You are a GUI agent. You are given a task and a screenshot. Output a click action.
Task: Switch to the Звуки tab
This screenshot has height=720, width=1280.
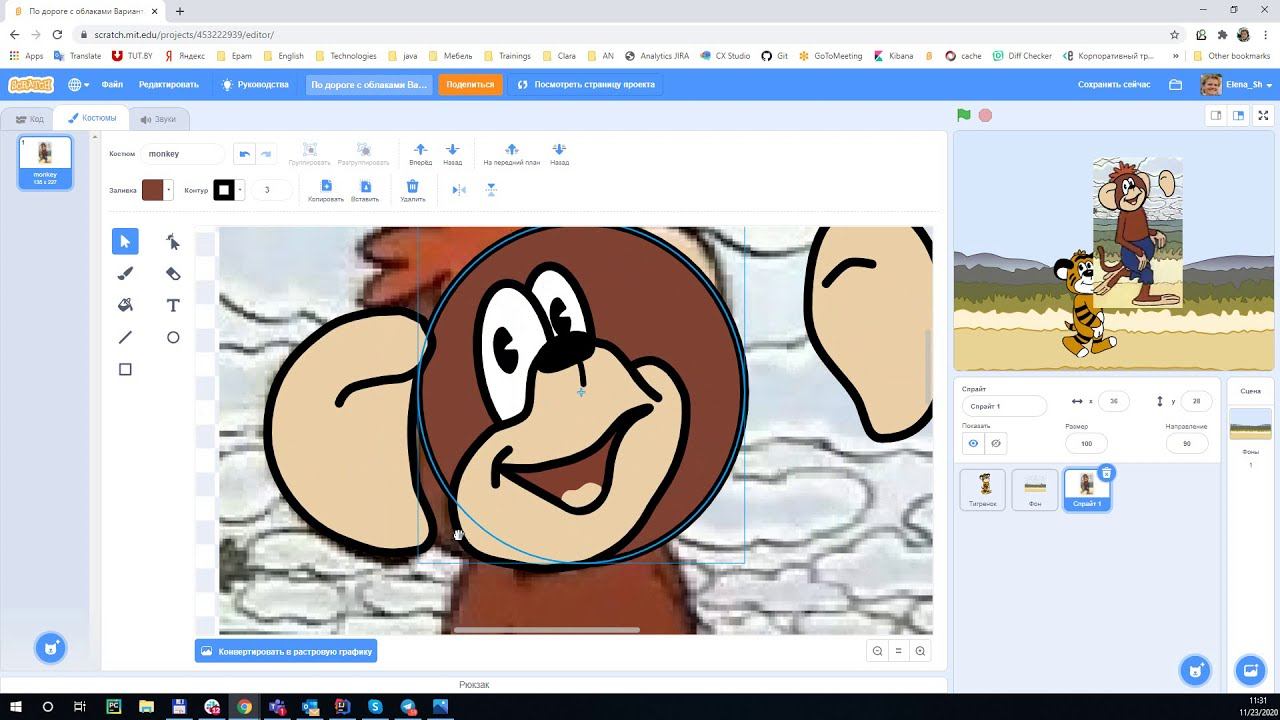[158, 119]
